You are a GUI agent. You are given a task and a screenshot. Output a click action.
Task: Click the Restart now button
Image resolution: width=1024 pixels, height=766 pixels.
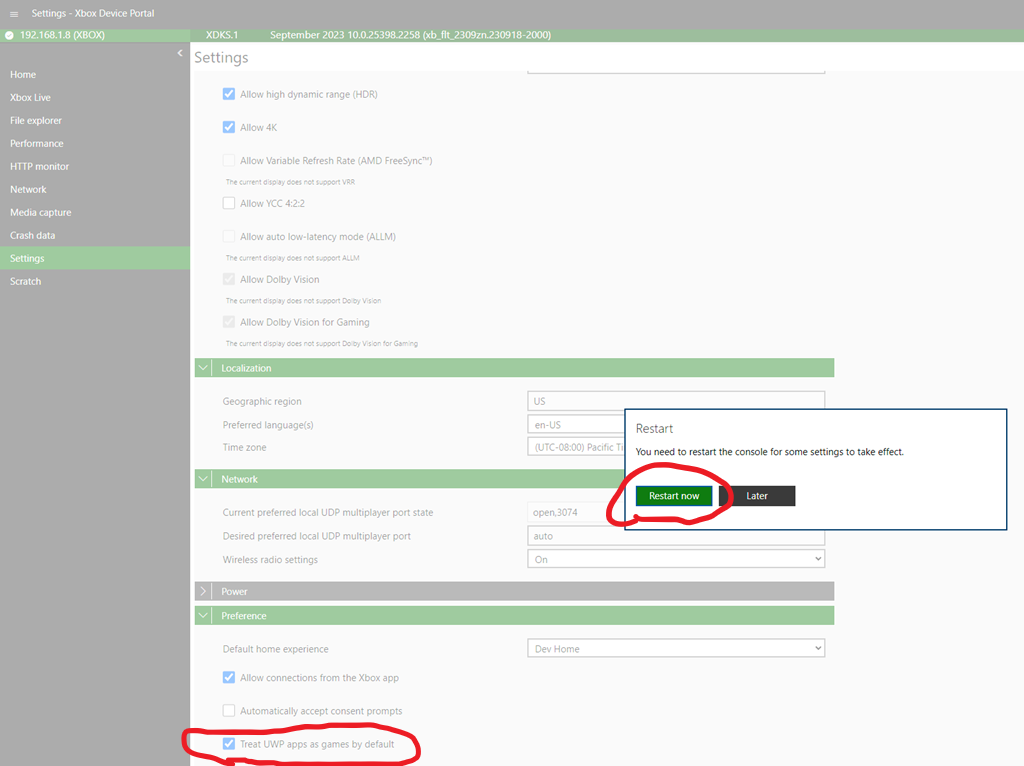point(674,496)
